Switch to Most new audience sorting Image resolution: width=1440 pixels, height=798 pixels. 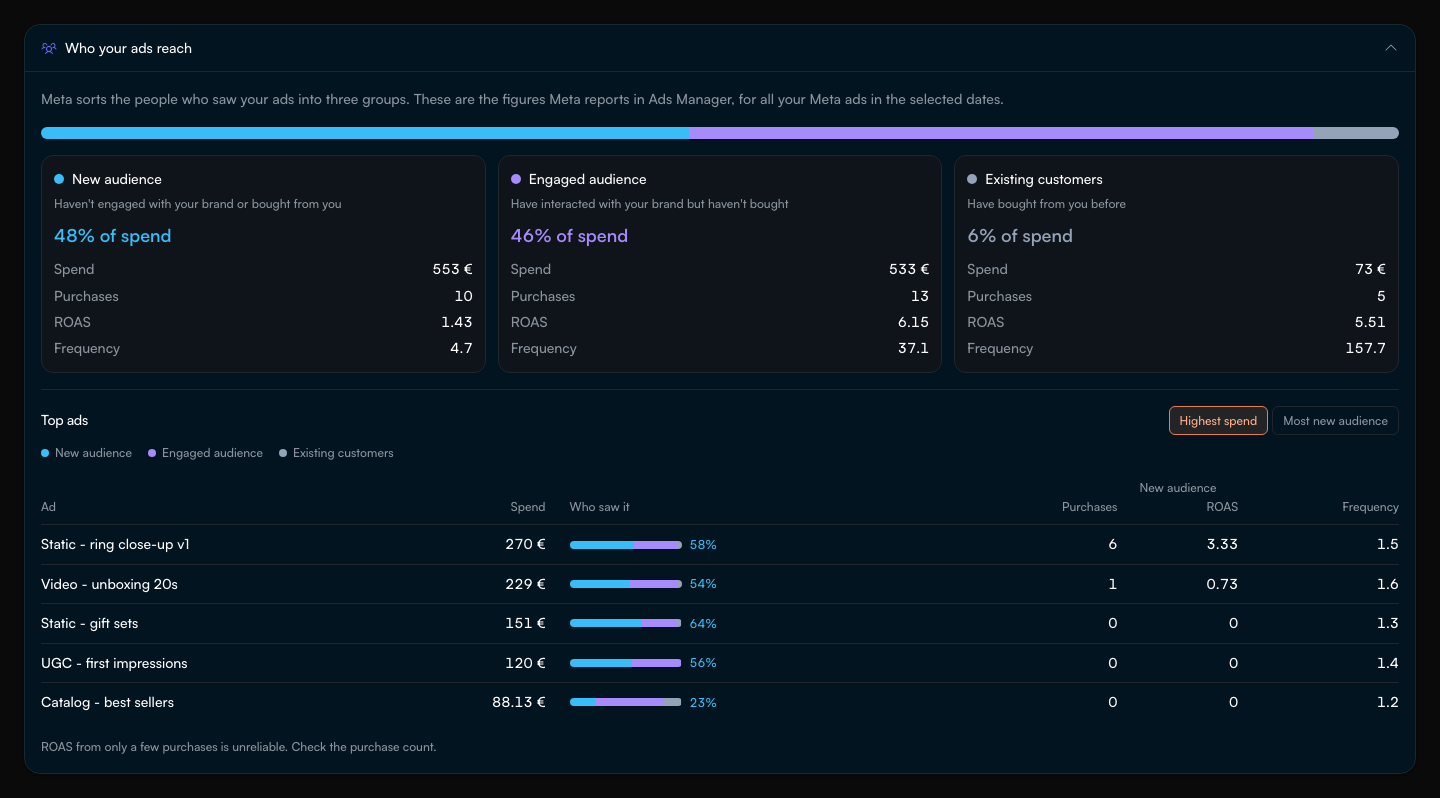tap(1335, 421)
